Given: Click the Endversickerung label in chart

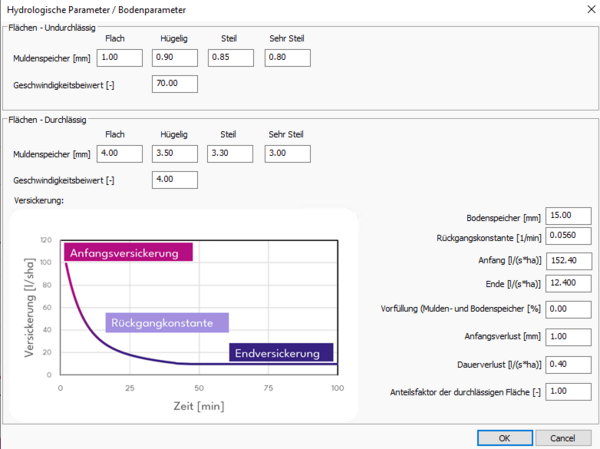Looking at the screenshot, I should (281, 353).
